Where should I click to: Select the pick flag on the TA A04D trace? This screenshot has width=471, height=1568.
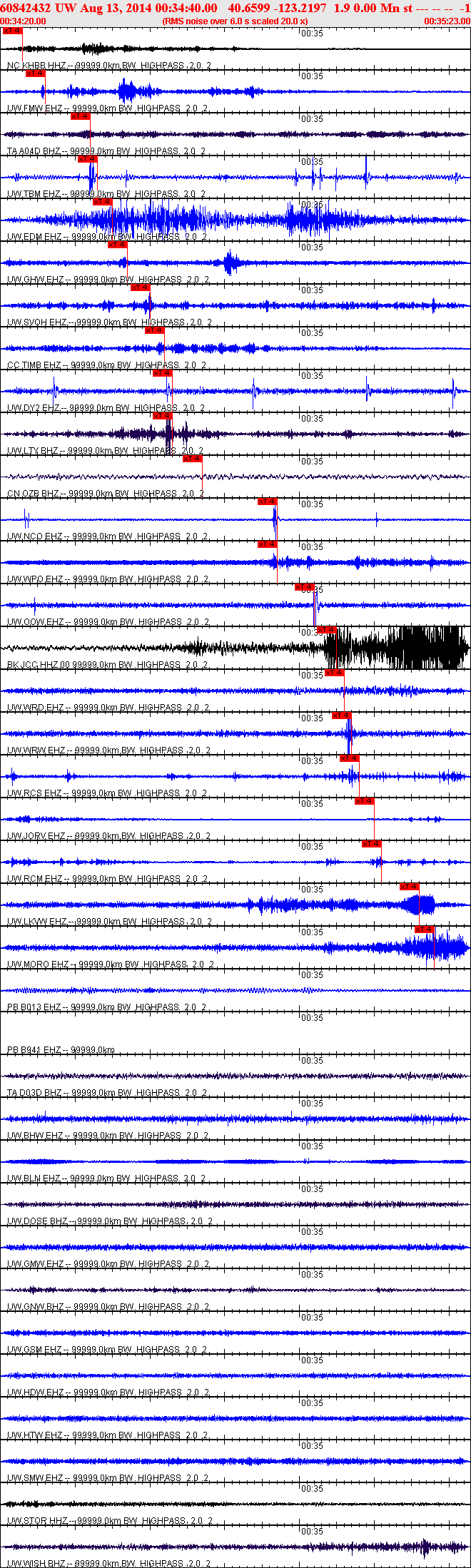click(x=81, y=116)
